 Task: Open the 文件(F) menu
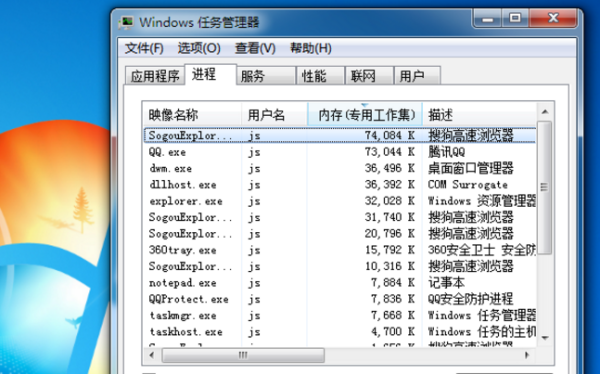[x=144, y=48]
